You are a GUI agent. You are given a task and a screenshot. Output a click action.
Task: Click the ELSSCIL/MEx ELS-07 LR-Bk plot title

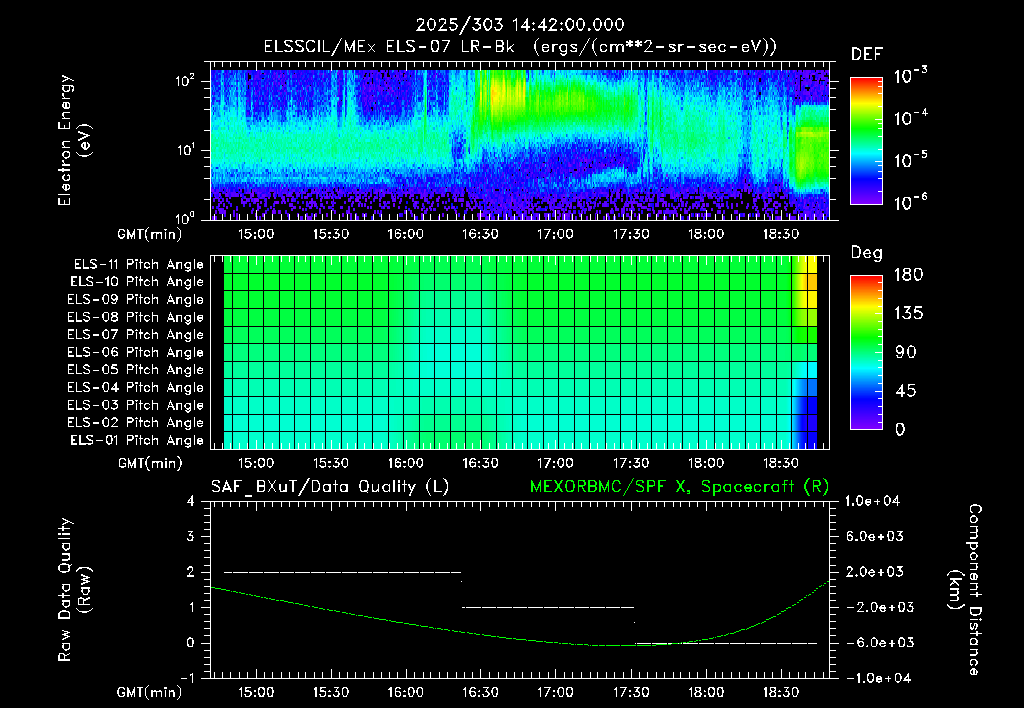coord(520,47)
